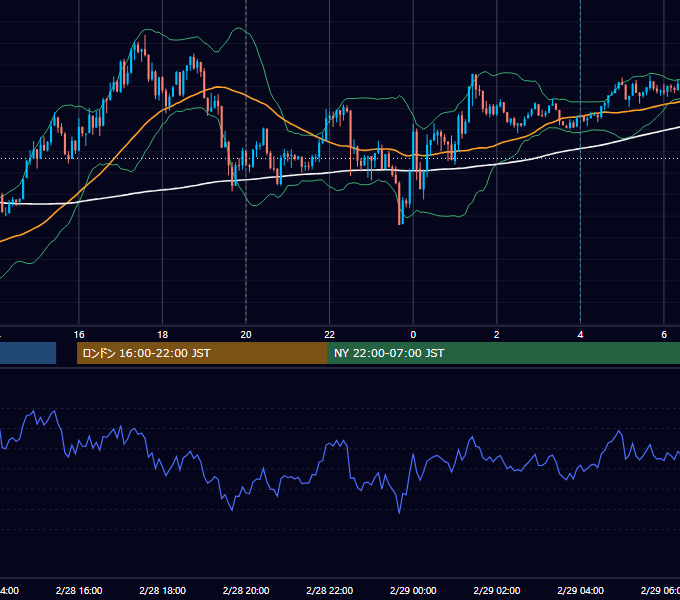This screenshot has height=600, width=680.
Task: Click the 2/28 18:00 date label
Action: pos(163,590)
